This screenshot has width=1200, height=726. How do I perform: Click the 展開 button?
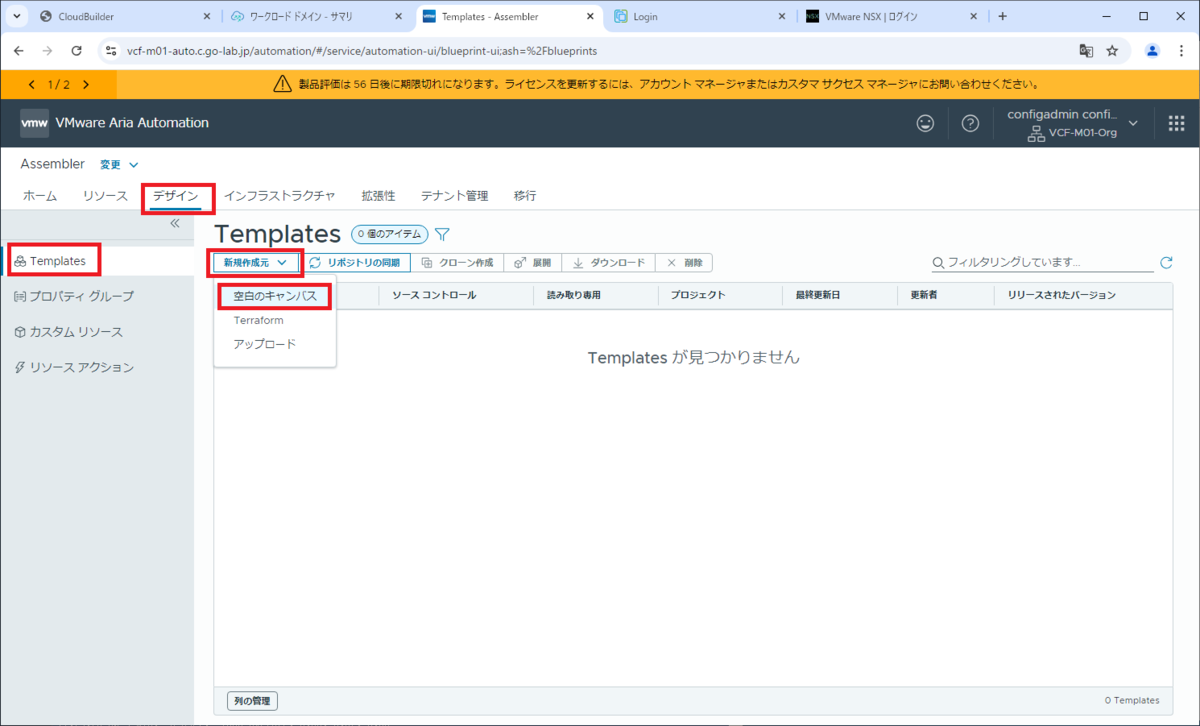tap(532, 263)
